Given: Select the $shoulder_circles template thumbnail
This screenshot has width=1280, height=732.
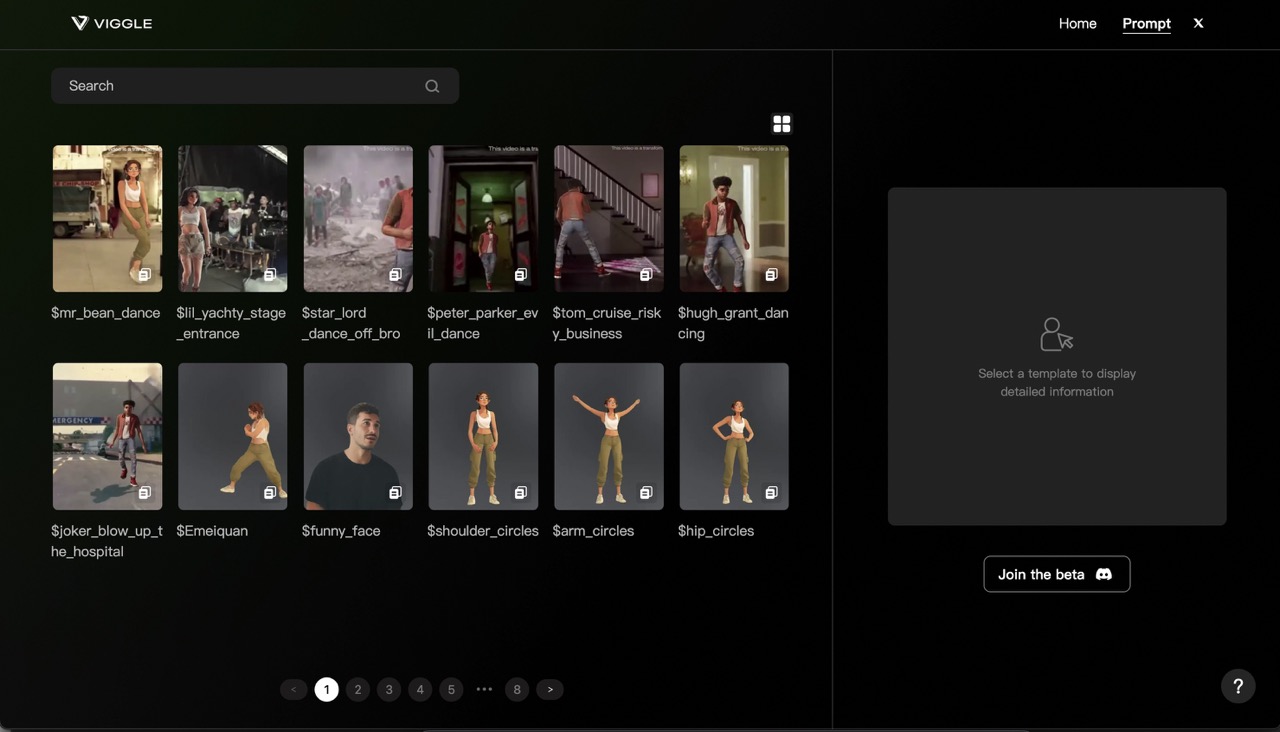Looking at the screenshot, I should click(x=483, y=436).
